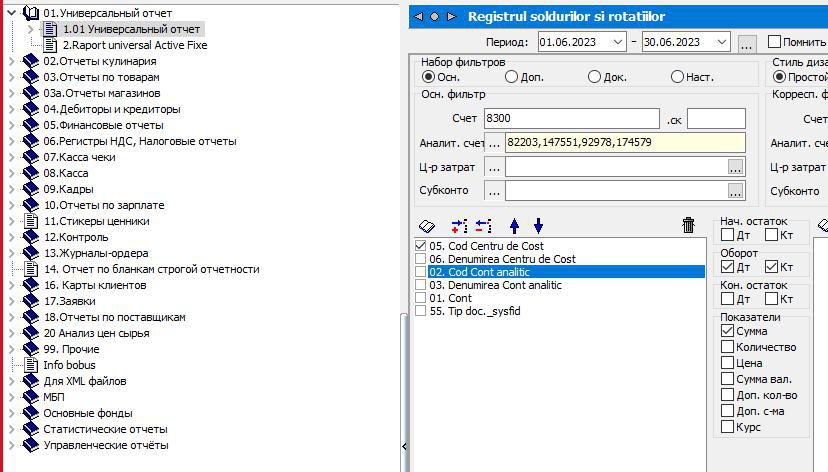
Task: Select the Доп. filter set radio button
Action: [511, 77]
